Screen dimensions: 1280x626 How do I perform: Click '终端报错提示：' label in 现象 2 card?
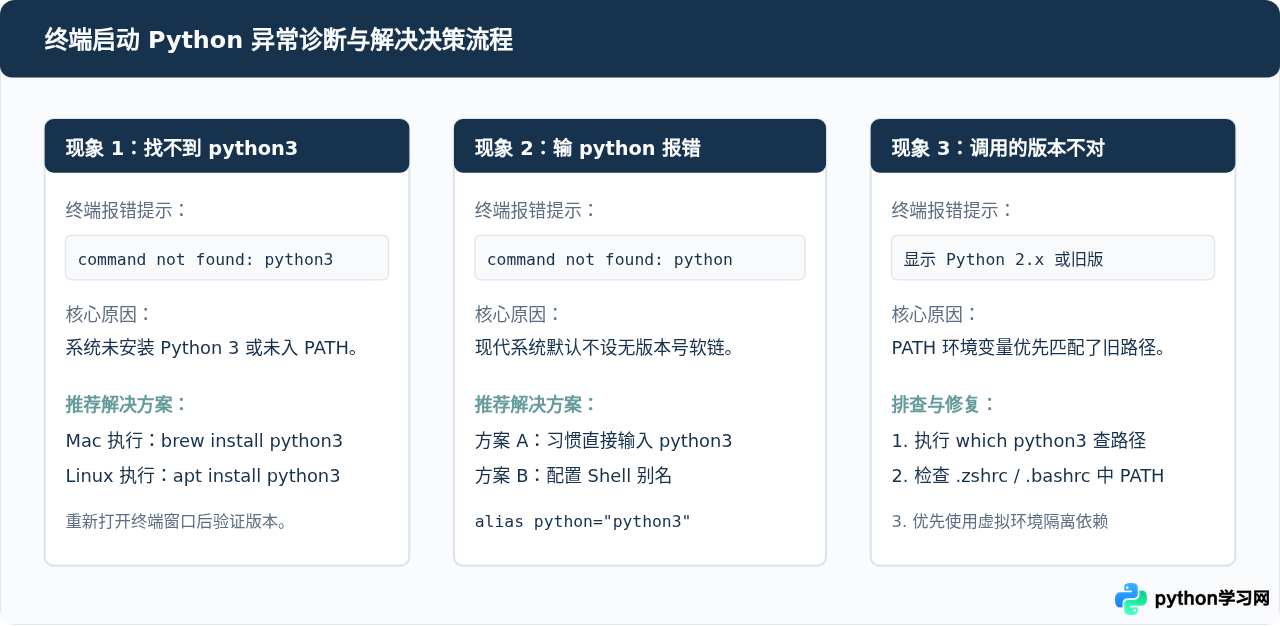(536, 210)
